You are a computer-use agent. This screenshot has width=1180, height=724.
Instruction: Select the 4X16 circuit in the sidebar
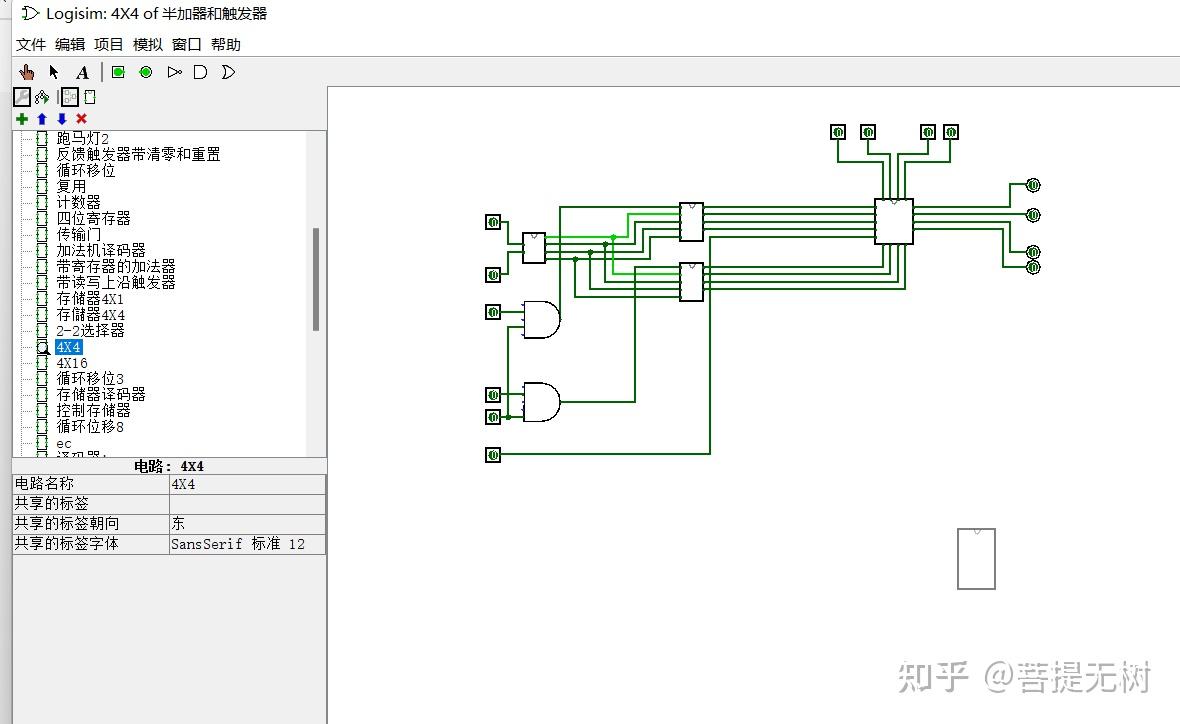click(x=68, y=362)
